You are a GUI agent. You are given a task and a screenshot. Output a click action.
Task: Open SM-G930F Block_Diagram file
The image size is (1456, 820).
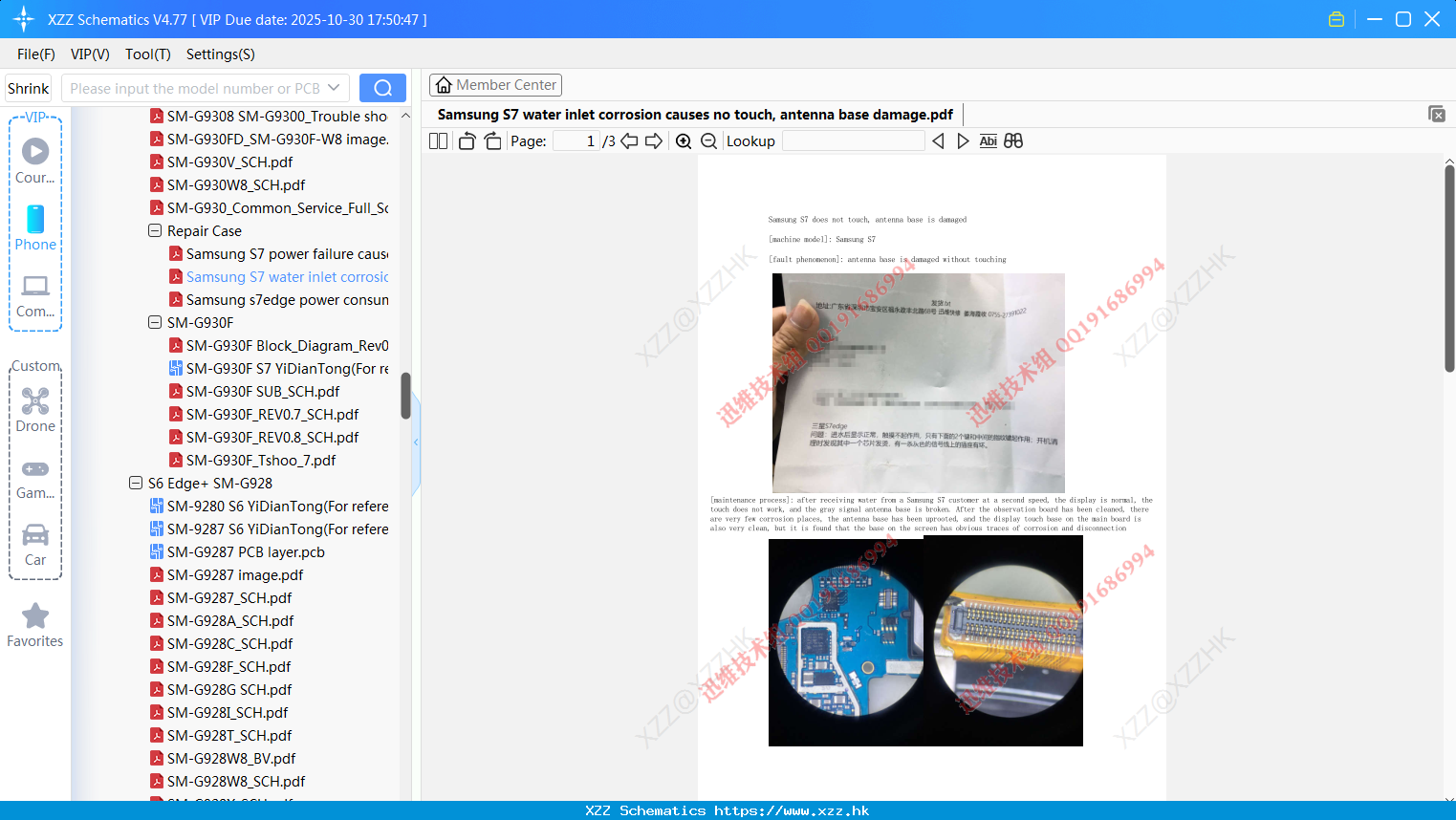pyautogui.click(x=278, y=345)
